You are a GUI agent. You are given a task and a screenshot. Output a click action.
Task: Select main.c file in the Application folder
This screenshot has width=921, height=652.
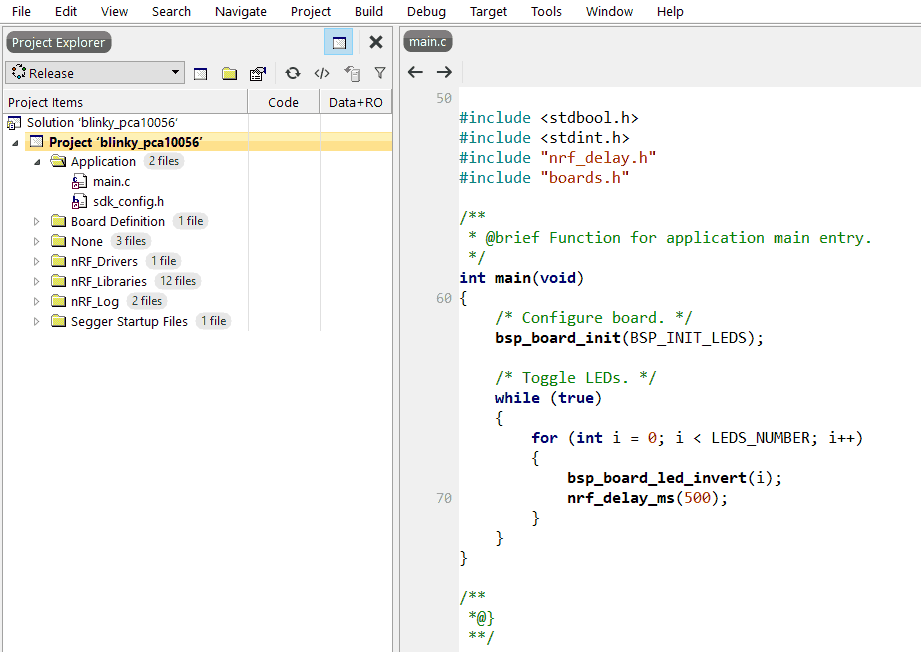coord(111,181)
